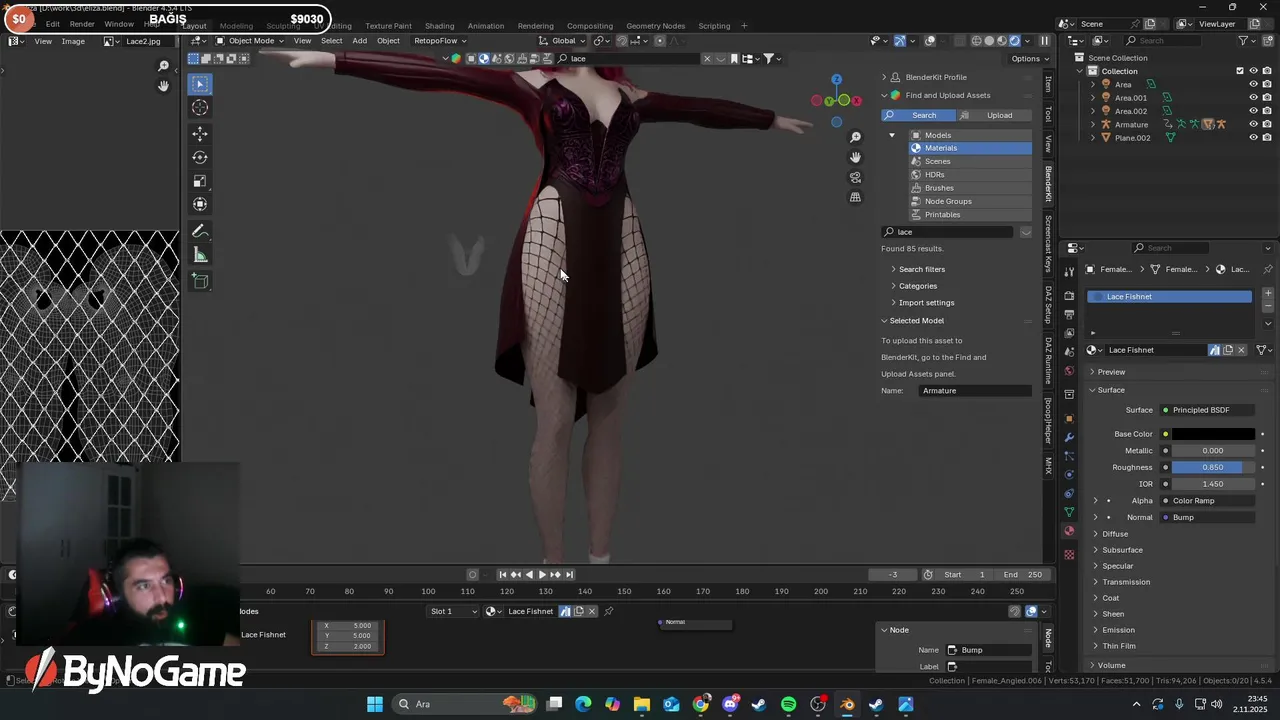This screenshot has width=1280, height=720.
Task: Pick the Measure tool
Action: (x=200, y=255)
